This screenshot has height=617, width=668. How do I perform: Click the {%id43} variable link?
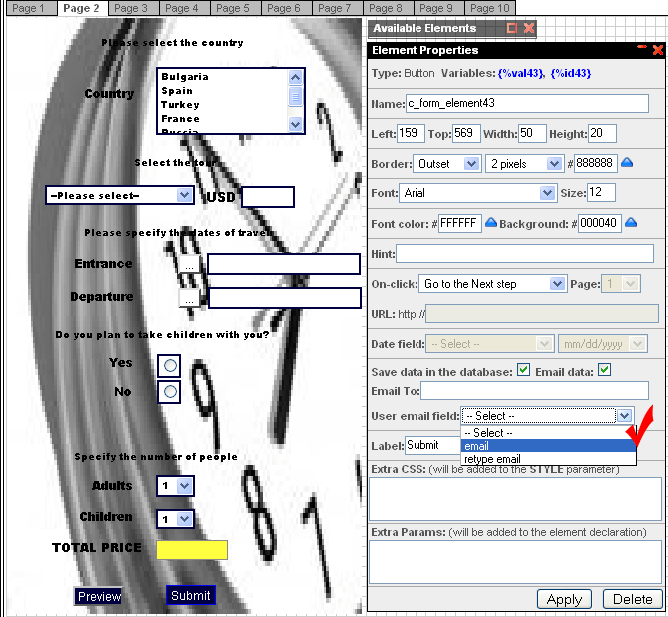(x=571, y=73)
